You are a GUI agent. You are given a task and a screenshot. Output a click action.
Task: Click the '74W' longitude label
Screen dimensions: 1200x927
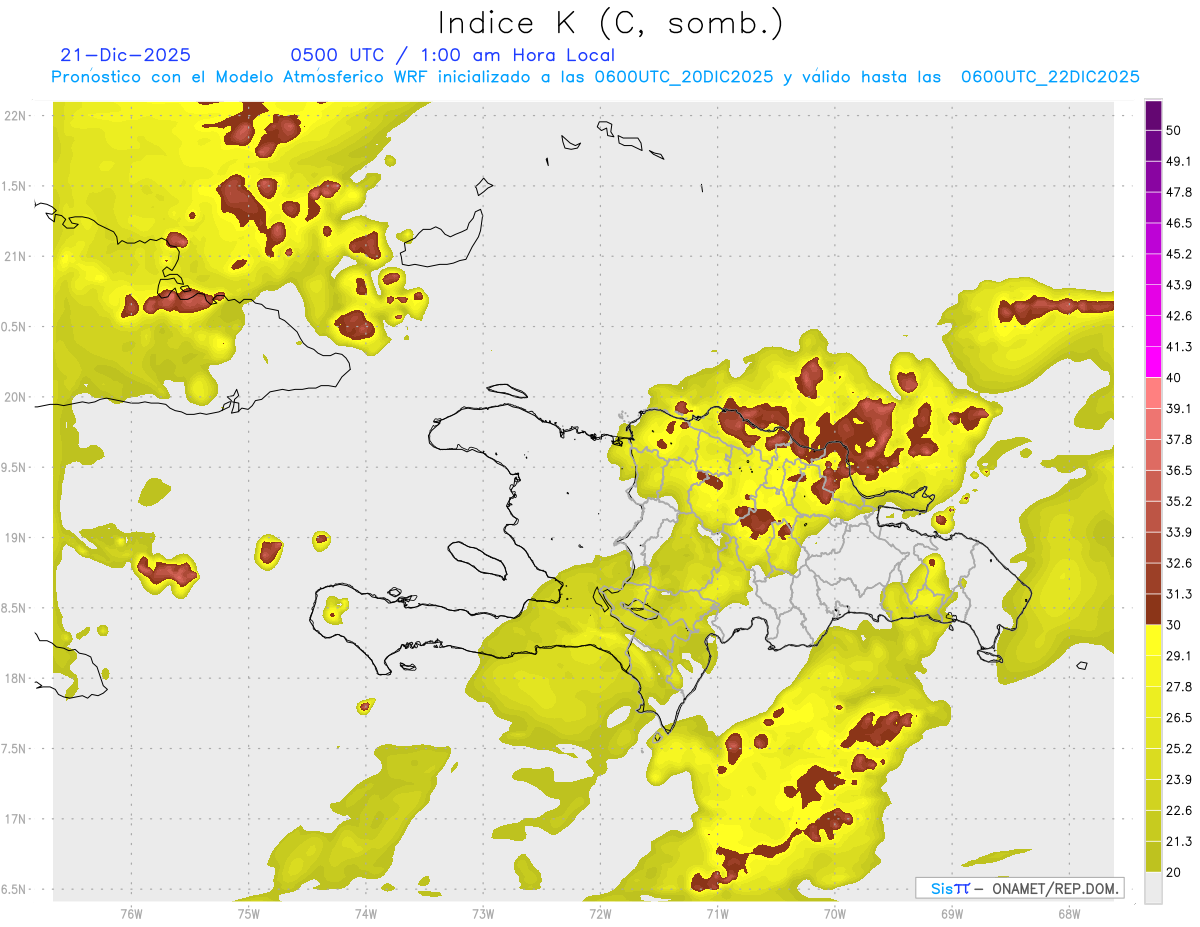365,913
